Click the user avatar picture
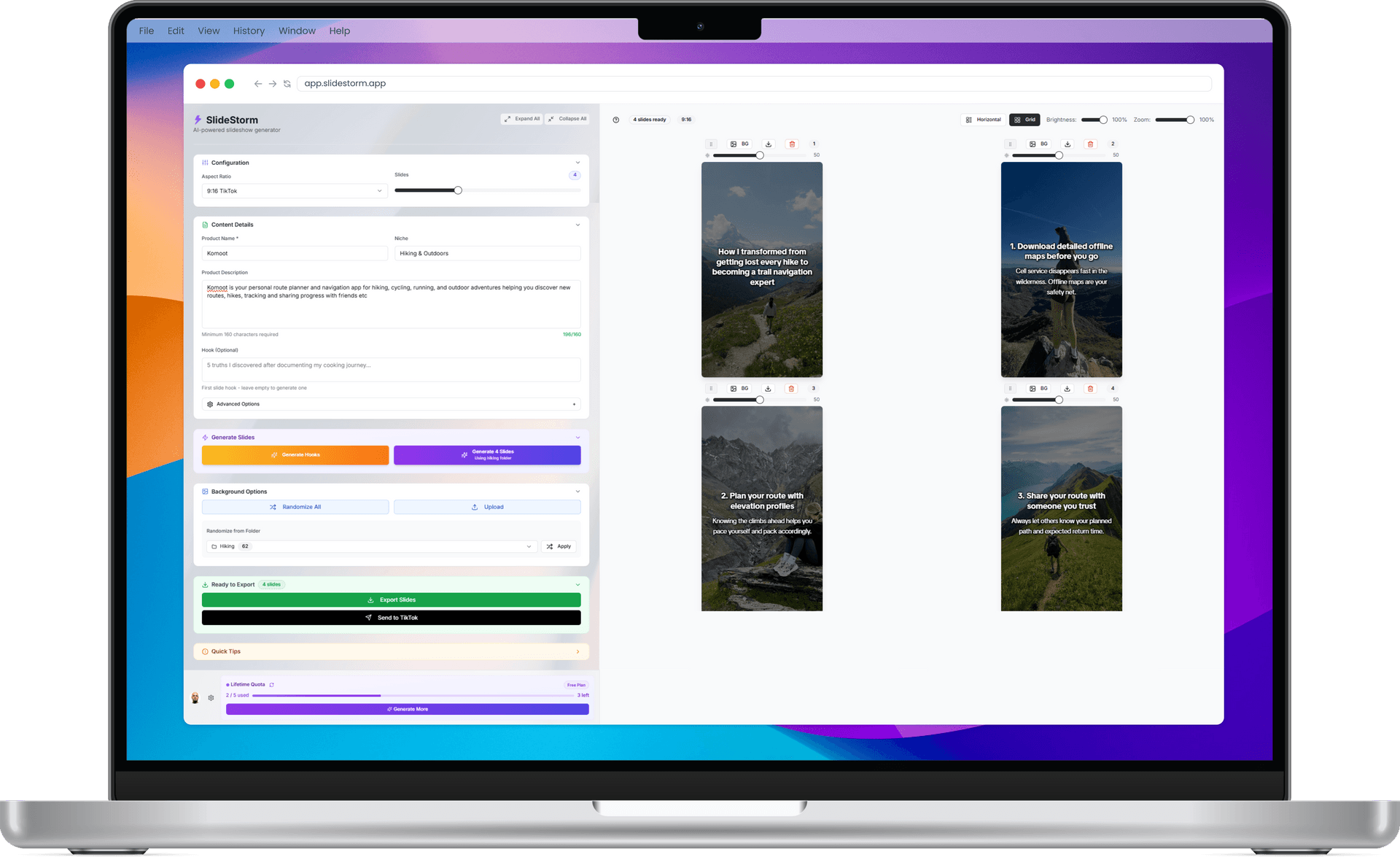The width and height of the screenshot is (1400, 857). pos(195,698)
